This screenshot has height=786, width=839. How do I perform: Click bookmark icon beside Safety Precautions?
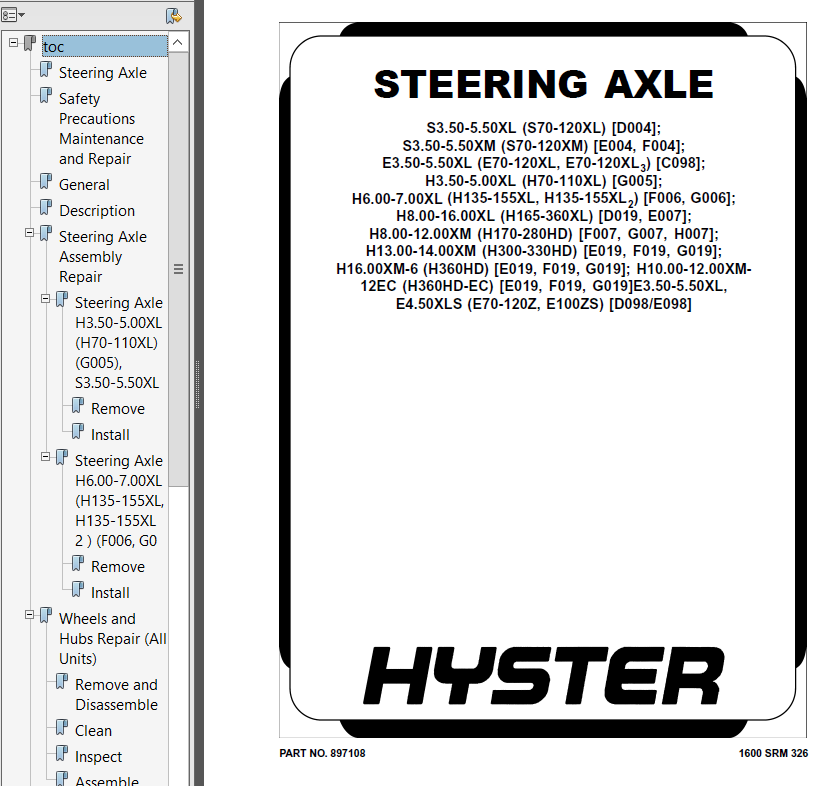(46, 96)
